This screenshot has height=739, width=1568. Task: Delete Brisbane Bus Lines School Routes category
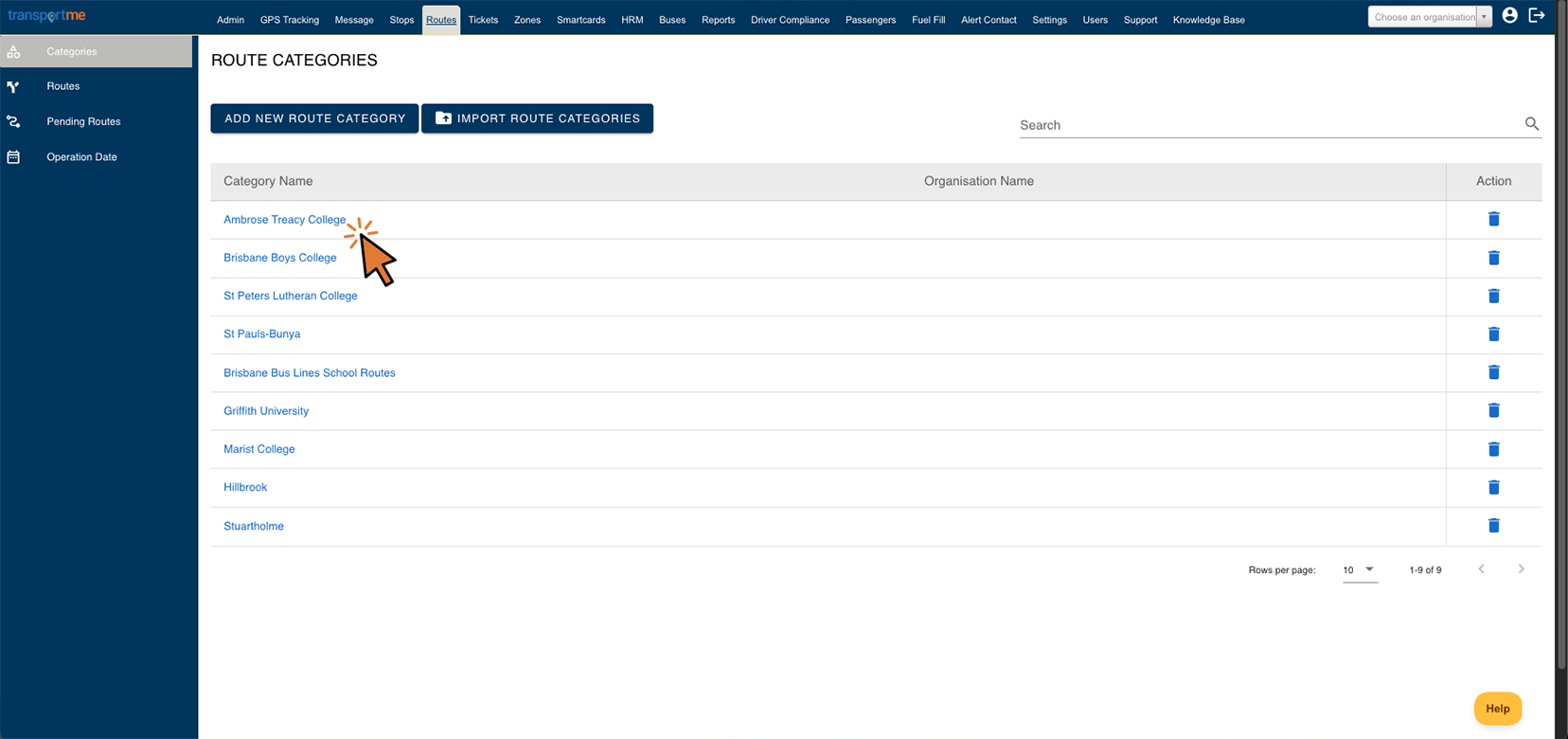[1493, 372]
